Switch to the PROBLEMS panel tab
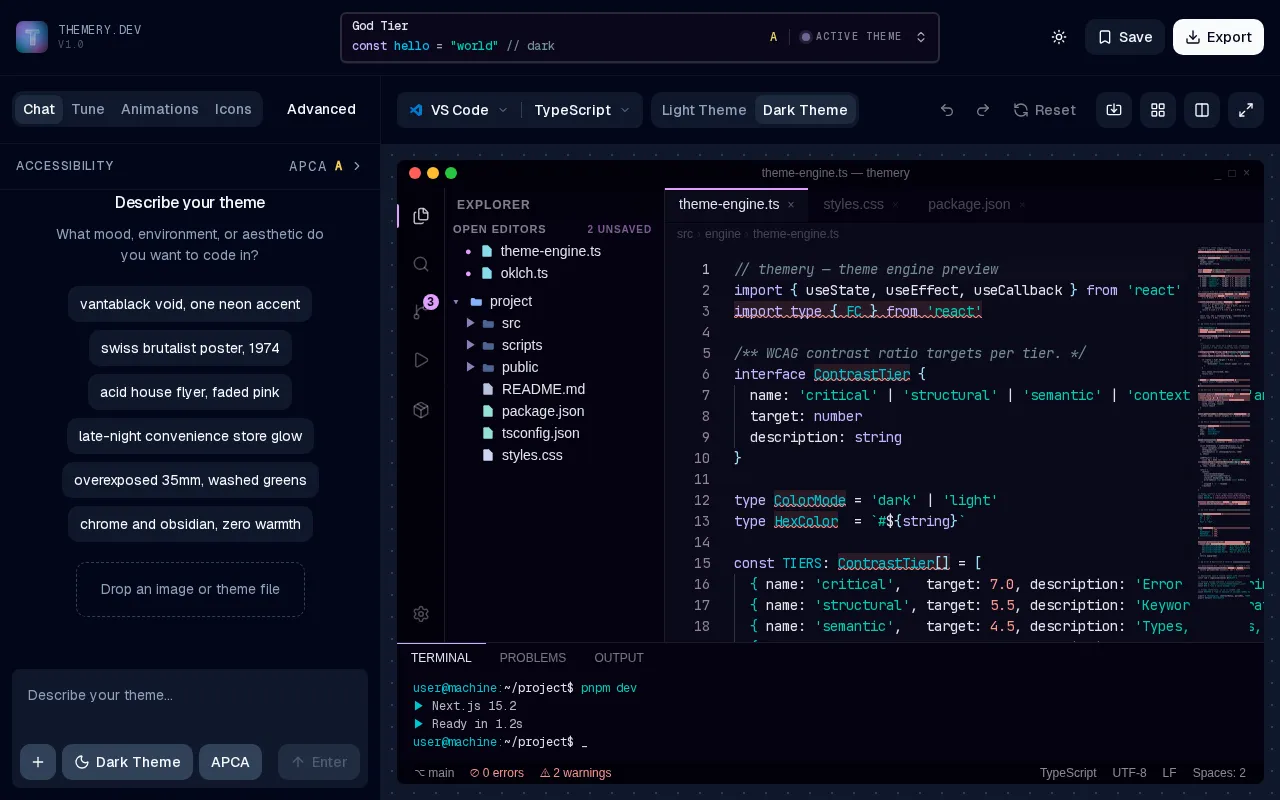Viewport: 1280px width, 800px height. pos(533,658)
